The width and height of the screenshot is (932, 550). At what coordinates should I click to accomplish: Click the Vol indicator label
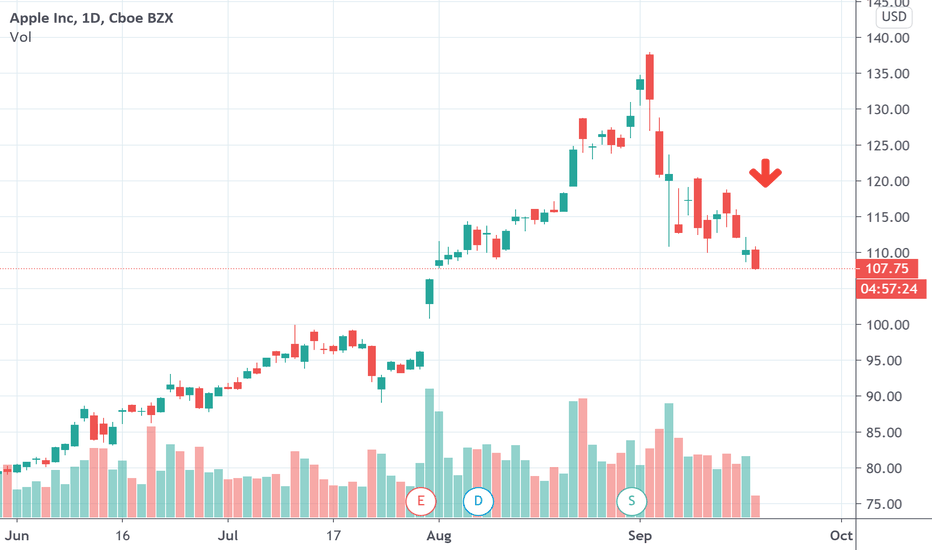(x=20, y=37)
